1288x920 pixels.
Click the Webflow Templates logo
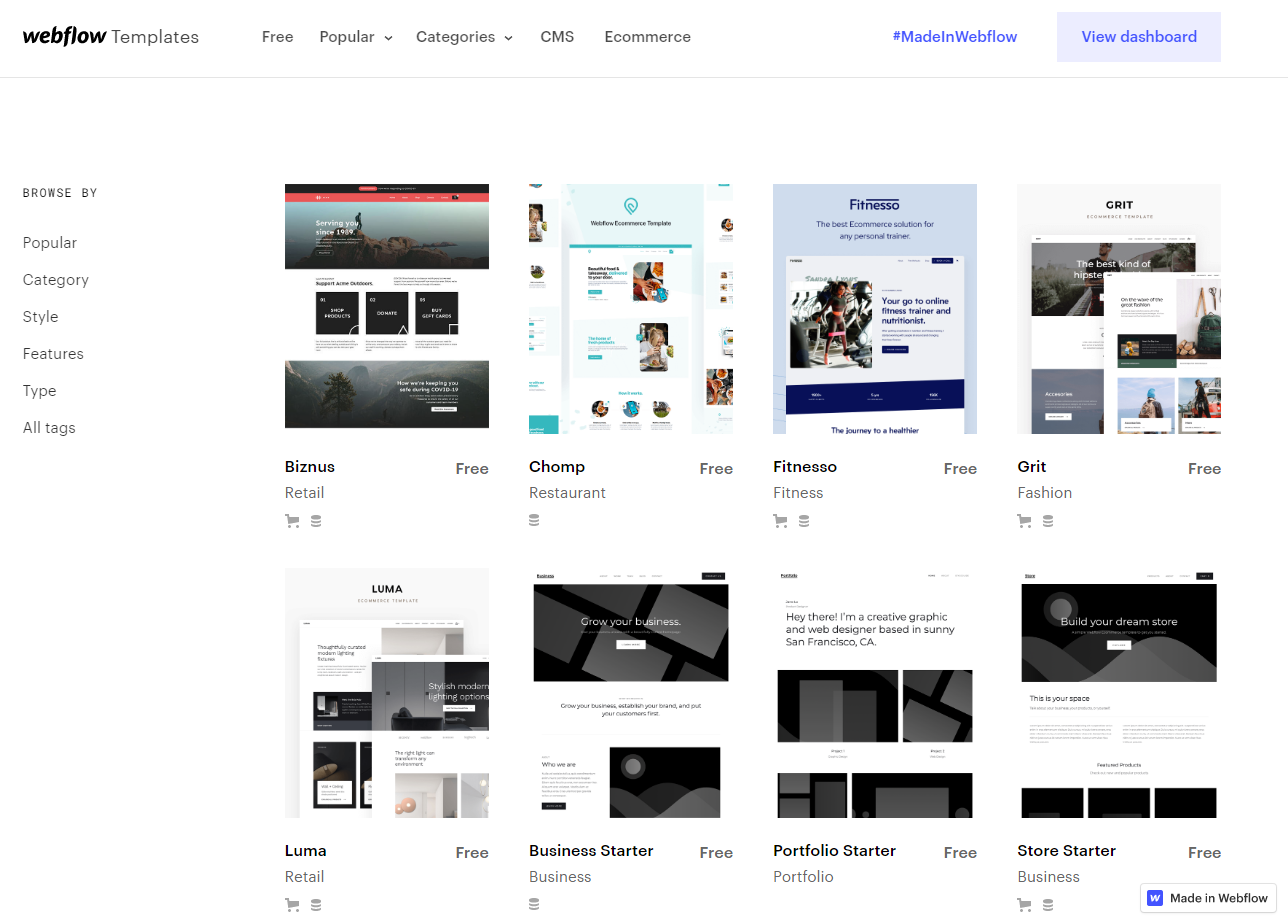(x=111, y=37)
